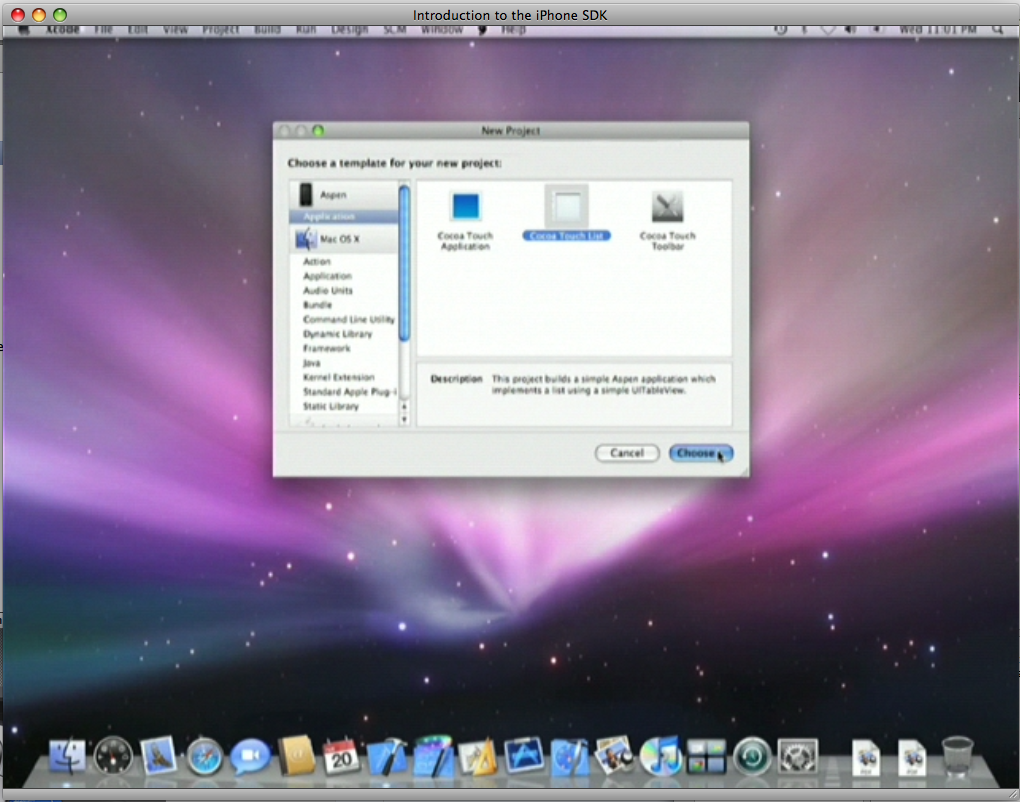Select Bundle in the category list

[317, 305]
